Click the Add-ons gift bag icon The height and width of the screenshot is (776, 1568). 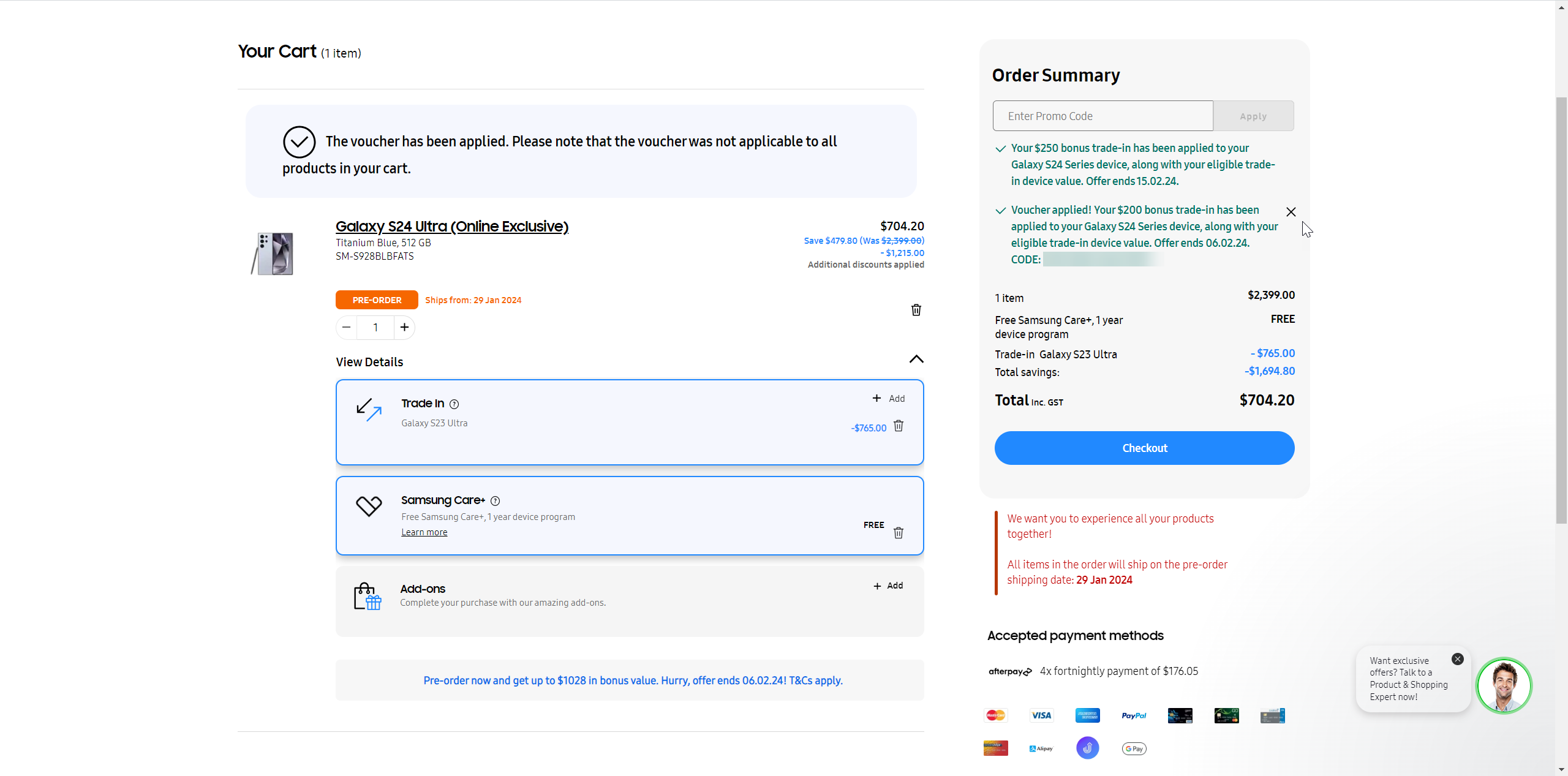pyautogui.click(x=367, y=596)
